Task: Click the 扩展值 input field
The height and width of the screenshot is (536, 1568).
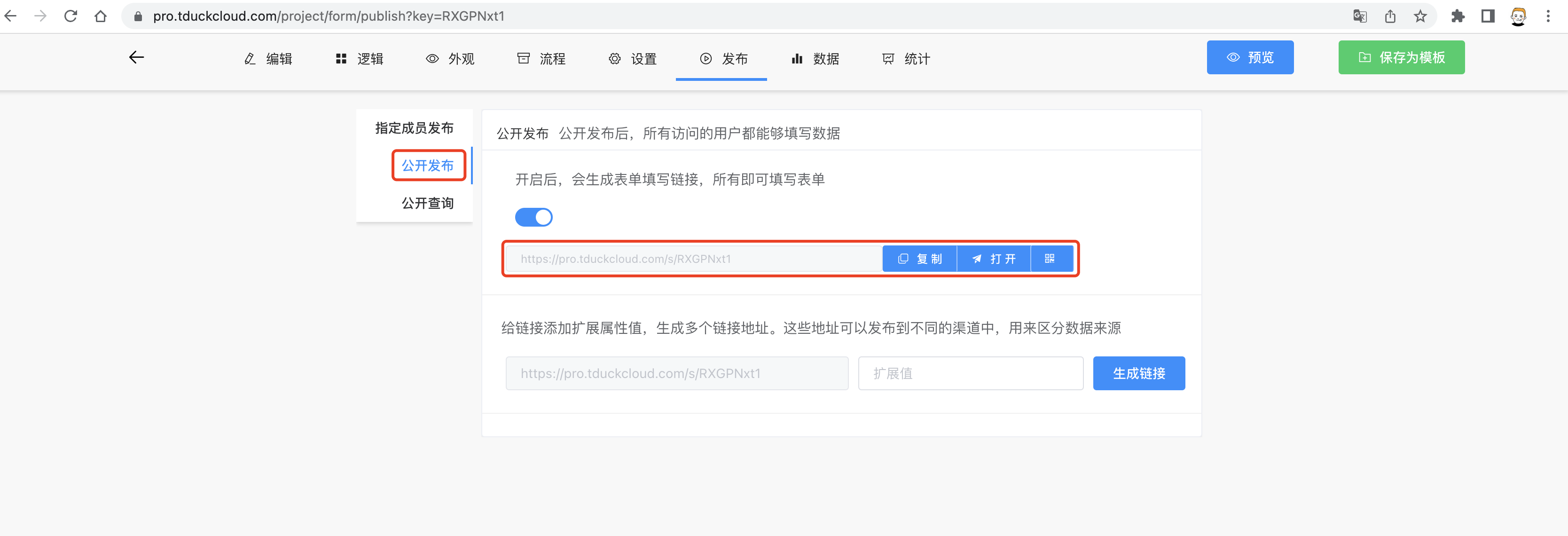Action: point(970,373)
